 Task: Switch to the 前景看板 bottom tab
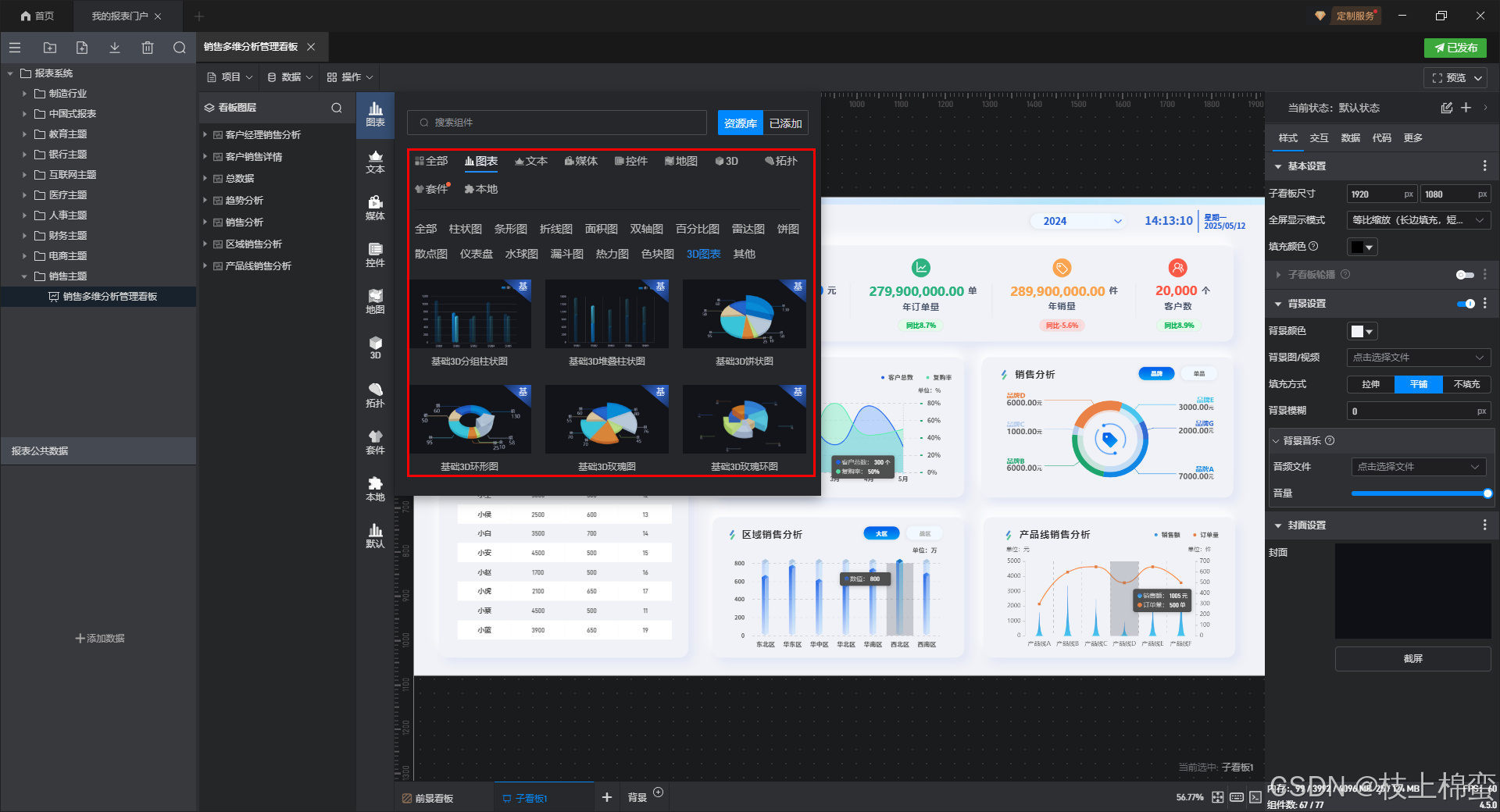[427, 798]
